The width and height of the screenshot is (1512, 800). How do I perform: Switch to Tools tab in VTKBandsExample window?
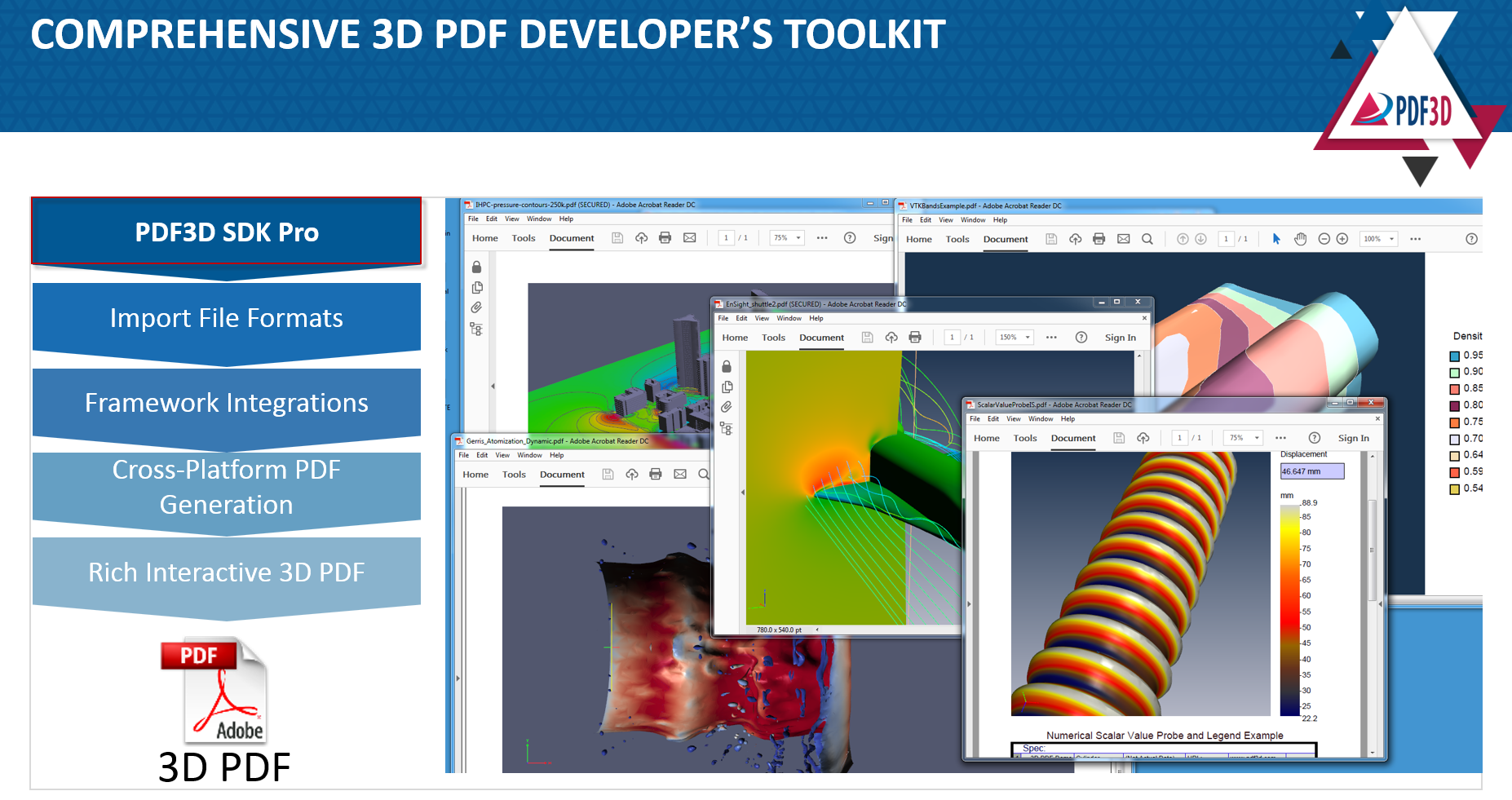(957, 240)
